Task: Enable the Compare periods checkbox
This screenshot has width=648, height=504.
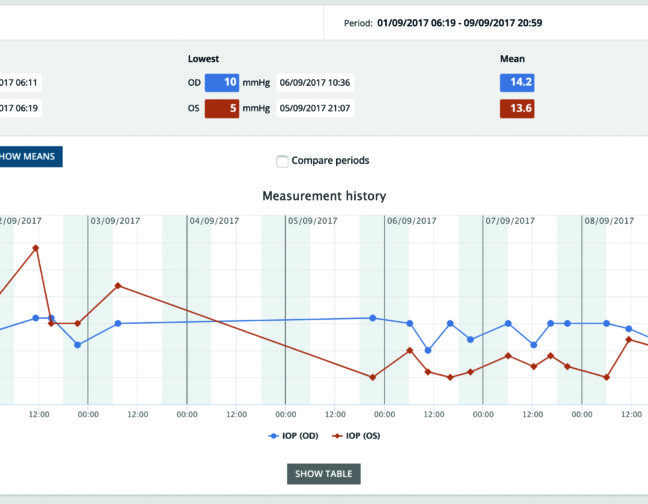Action: point(283,161)
